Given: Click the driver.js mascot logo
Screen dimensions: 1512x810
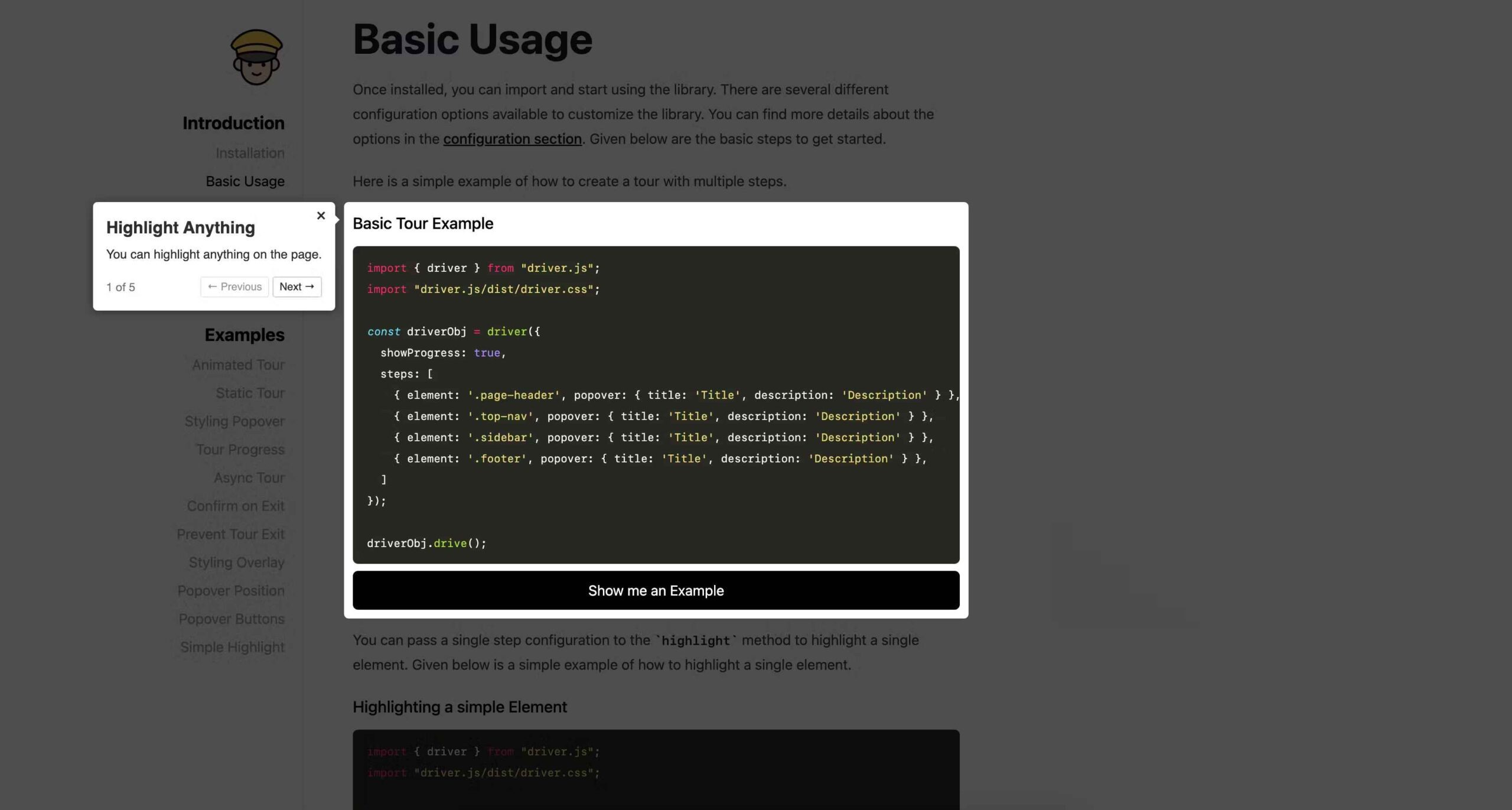Looking at the screenshot, I should (256, 57).
